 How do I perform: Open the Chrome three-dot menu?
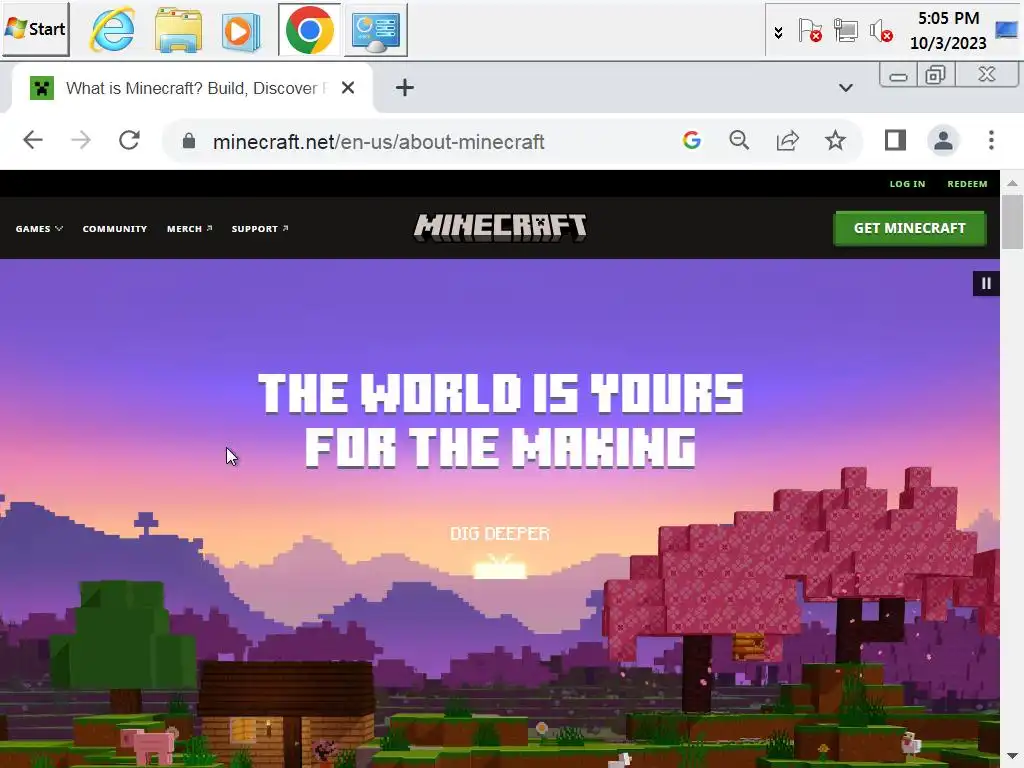click(x=991, y=140)
